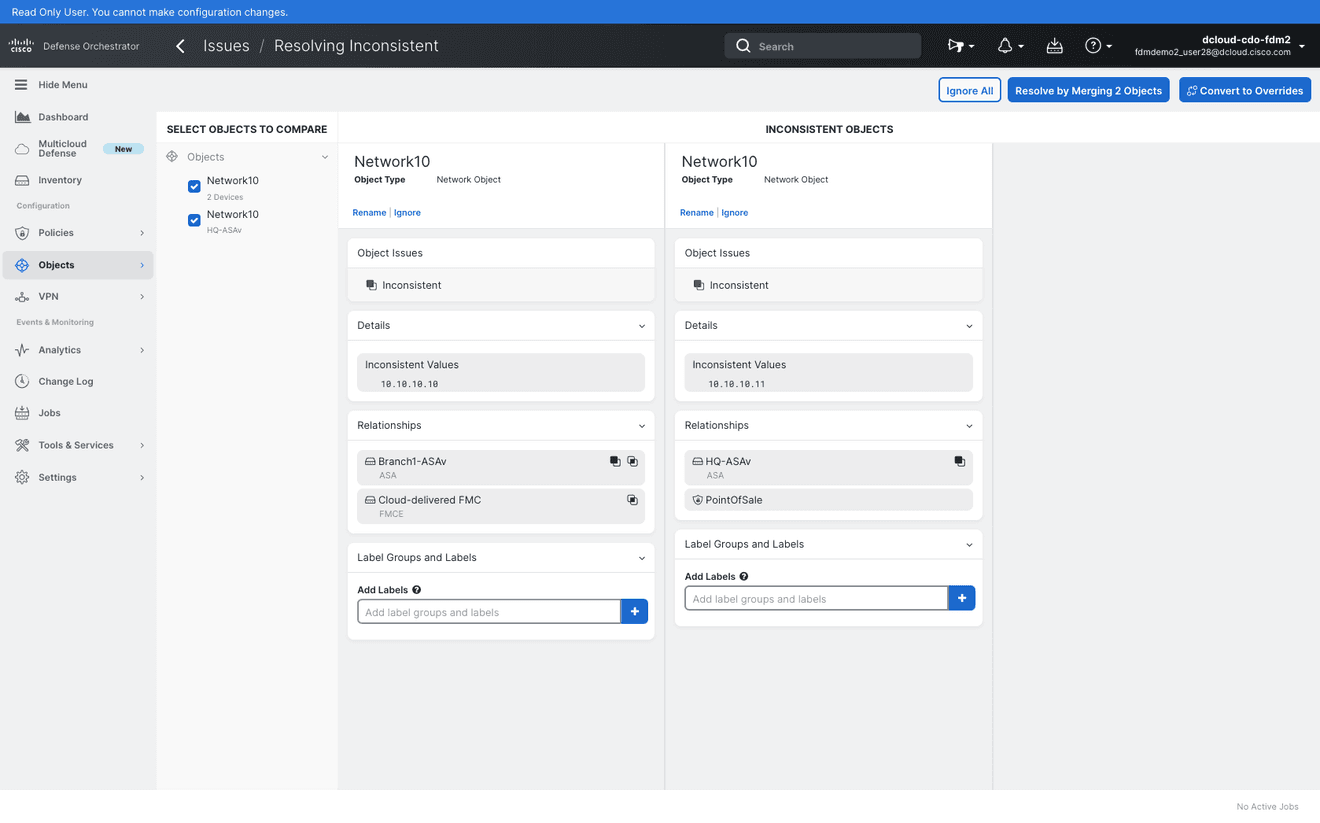Screen dimensions: 1320x823
Task: Click the plus button for left label field
Action: pyautogui.click(x=635, y=611)
